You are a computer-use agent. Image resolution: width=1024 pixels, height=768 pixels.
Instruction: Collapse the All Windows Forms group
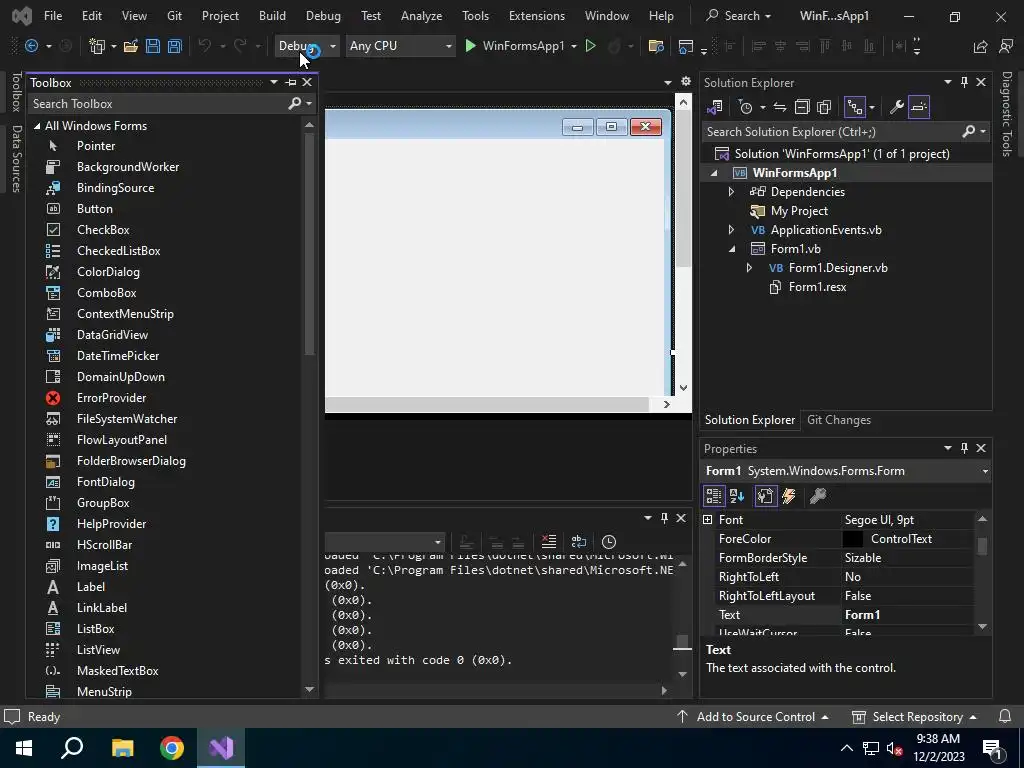click(37, 126)
